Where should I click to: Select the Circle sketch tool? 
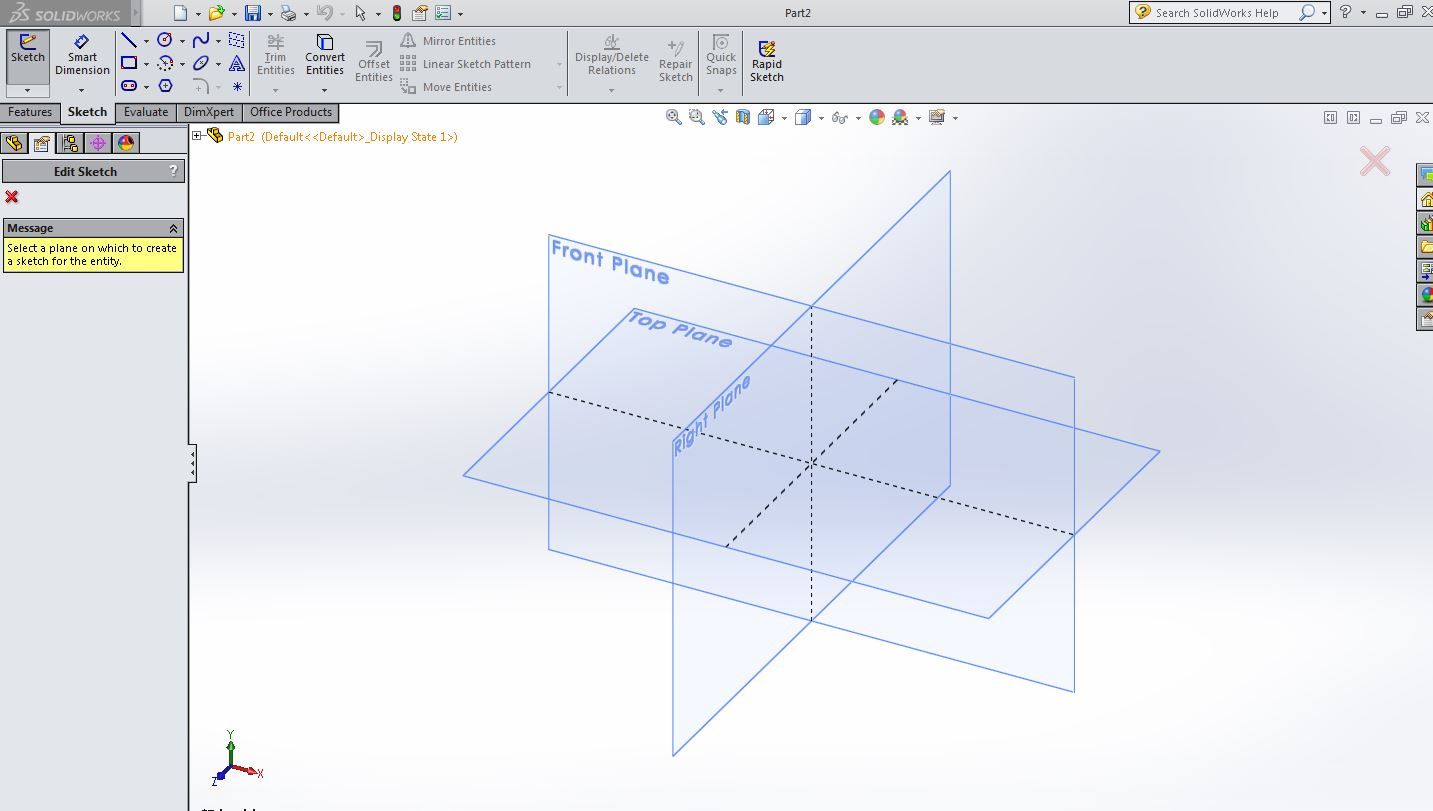click(163, 40)
